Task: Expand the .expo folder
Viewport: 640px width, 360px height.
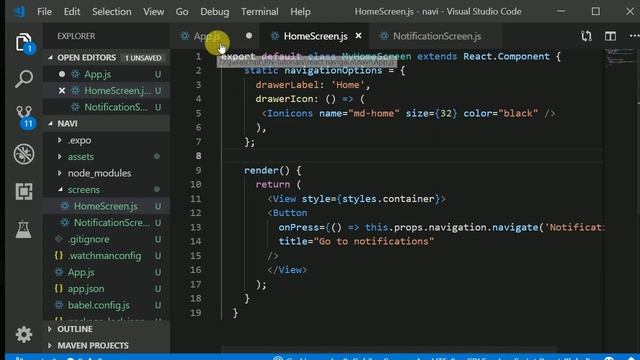Action: click(x=60, y=140)
